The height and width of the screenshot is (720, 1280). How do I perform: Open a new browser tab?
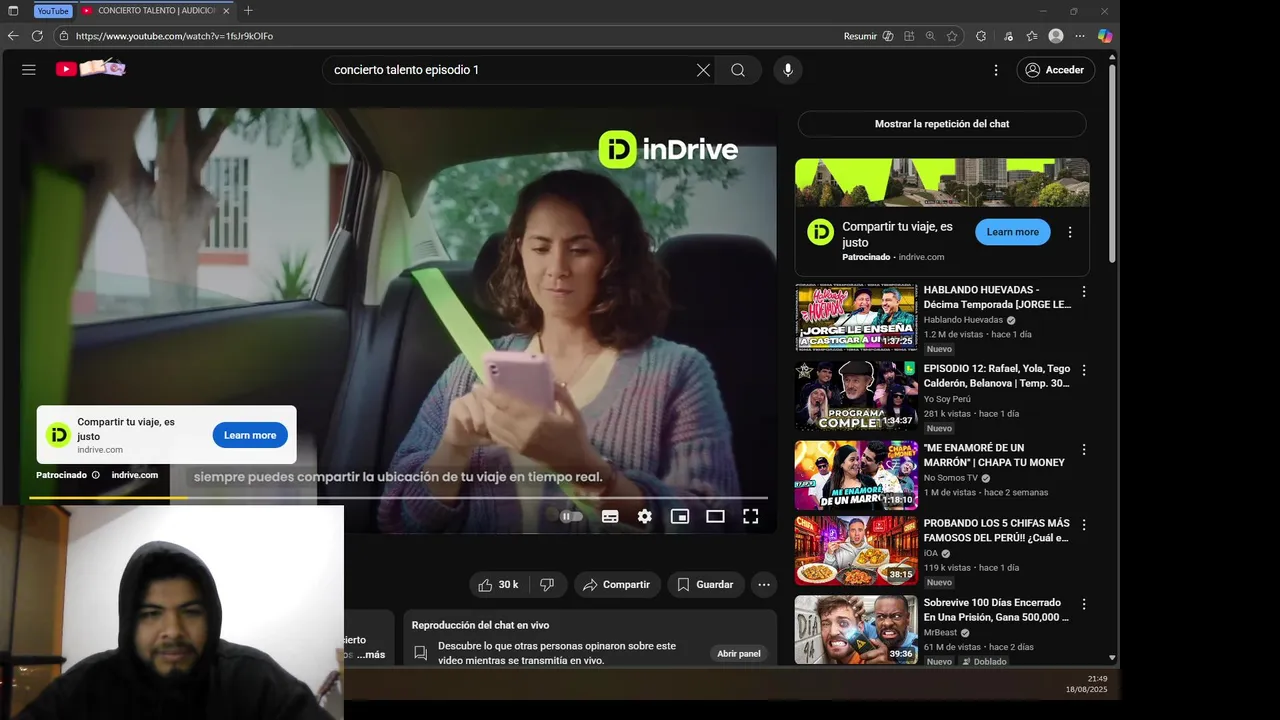point(248,11)
